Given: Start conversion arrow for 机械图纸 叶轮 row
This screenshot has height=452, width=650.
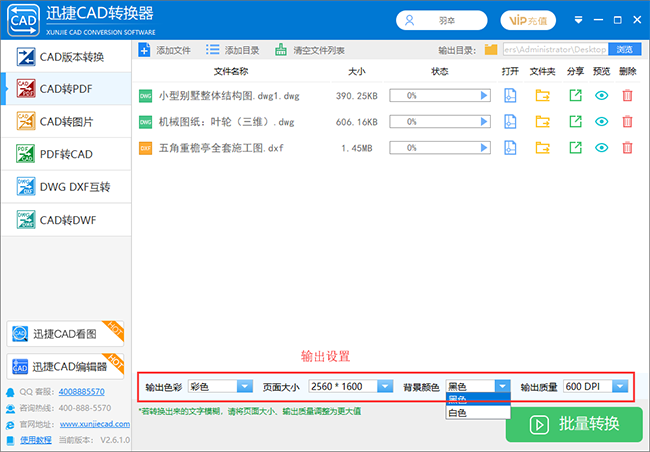Looking at the screenshot, I should (x=483, y=122).
